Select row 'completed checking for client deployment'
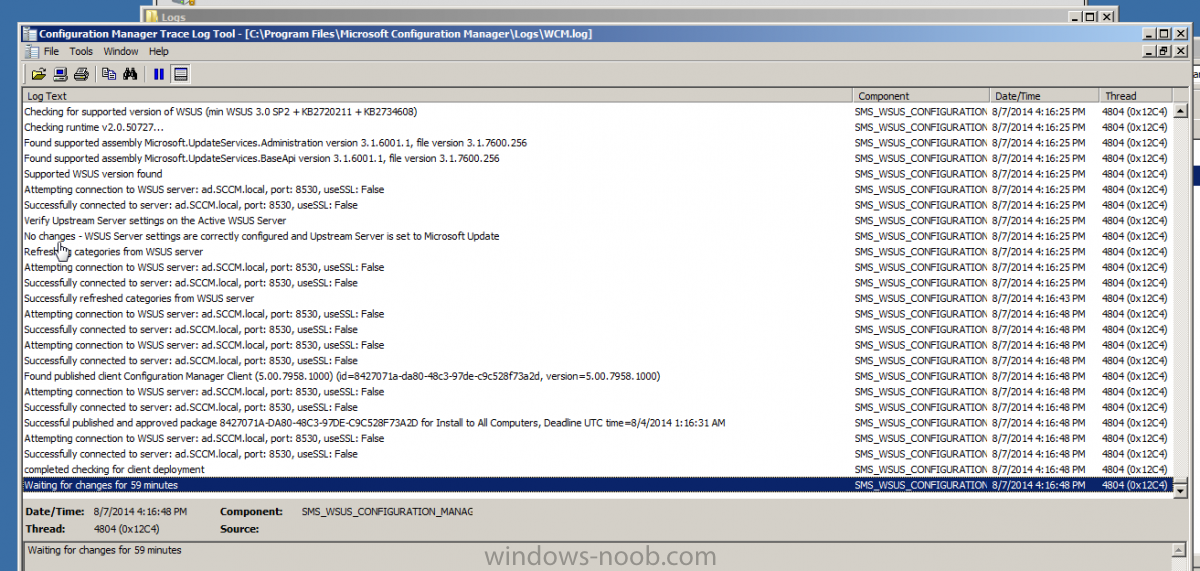 point(597,469)
